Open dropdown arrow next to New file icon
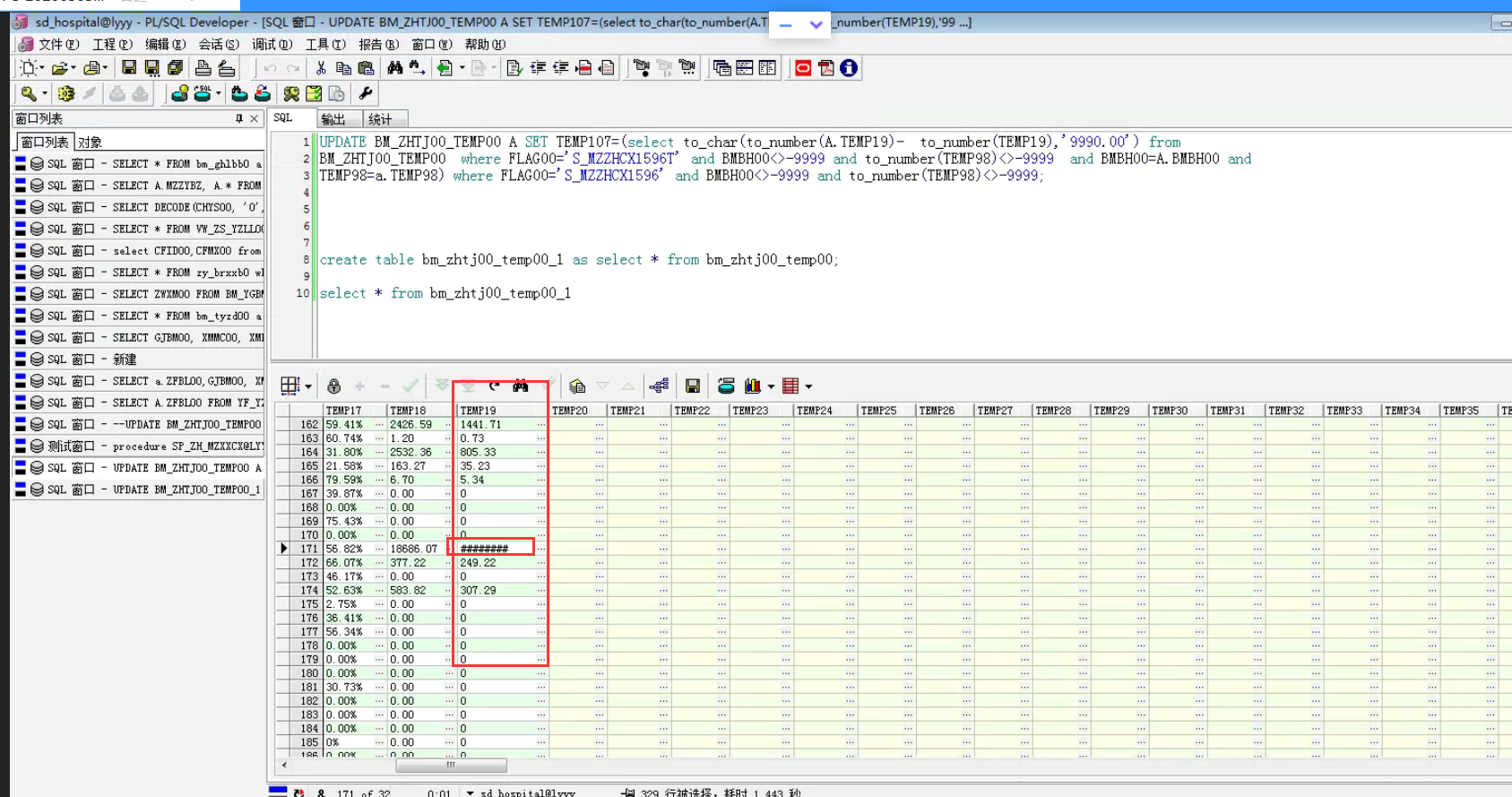The width and height of the screenshot is (1512, 797). point(41,68)
